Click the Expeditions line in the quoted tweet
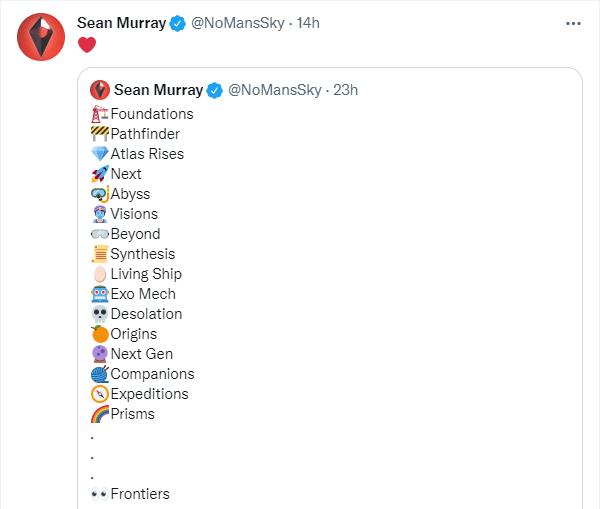Viewport: 610px width, 509px height. pos(149,394)
